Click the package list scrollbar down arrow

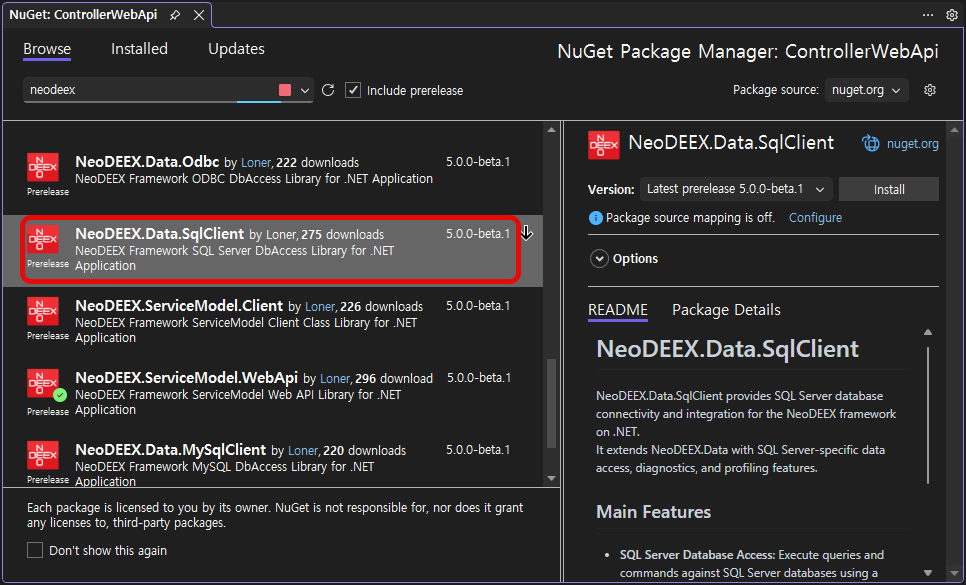pos(551,478)
